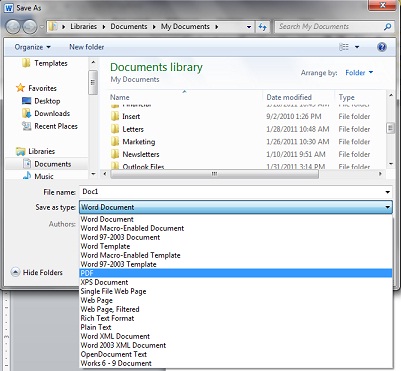The image size is (401, 371).
Task: Click the Insert folder icon
Action: [x=115, y=116]
